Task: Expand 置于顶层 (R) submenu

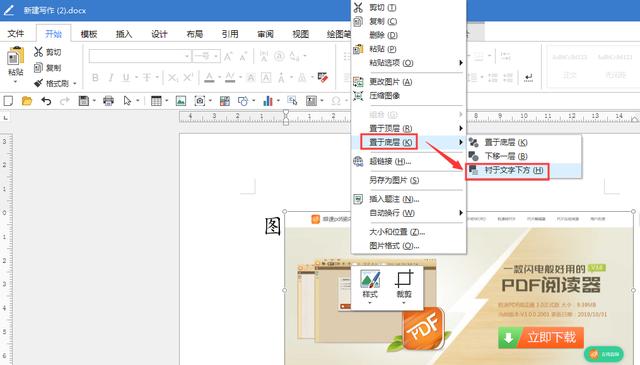Action: point(408,128)
